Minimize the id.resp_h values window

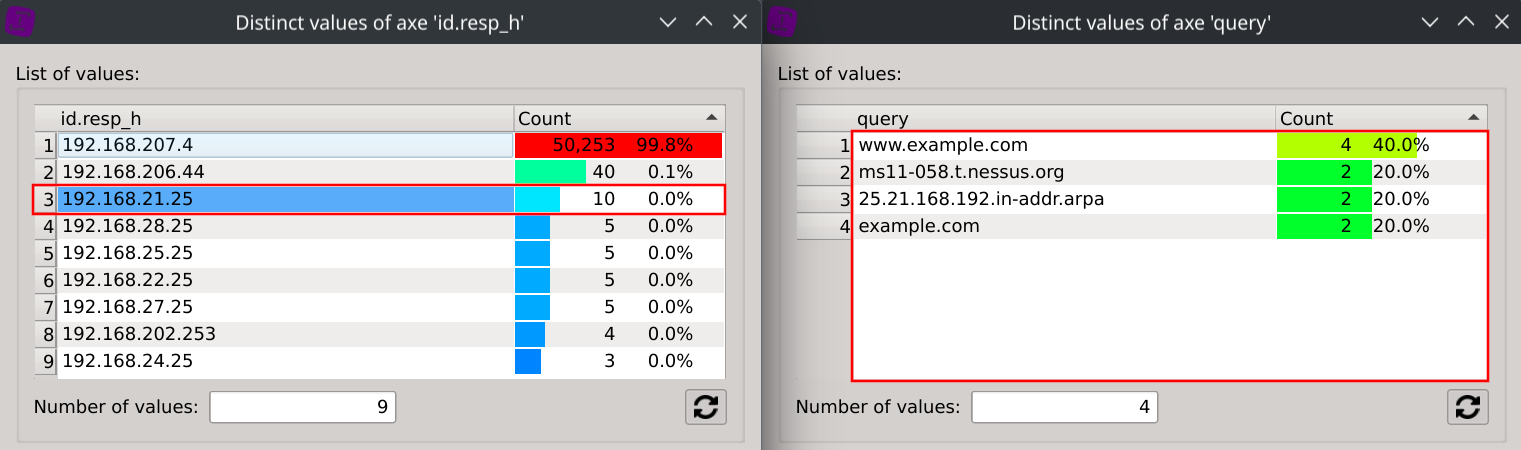pyautogui.click(x=669, y=22)
